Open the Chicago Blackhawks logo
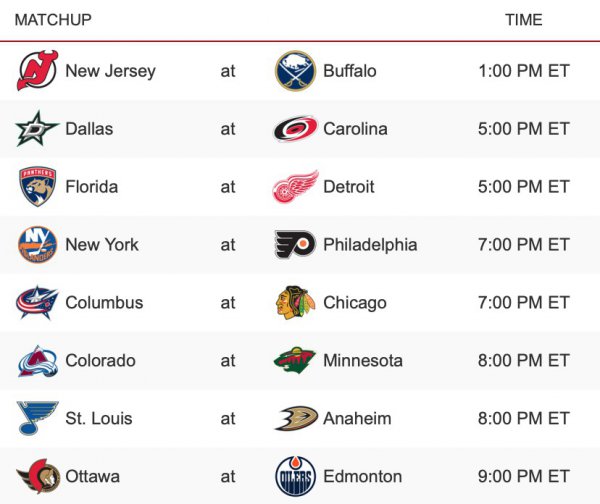This screenshot has width=600, height=504. point(296,303)
